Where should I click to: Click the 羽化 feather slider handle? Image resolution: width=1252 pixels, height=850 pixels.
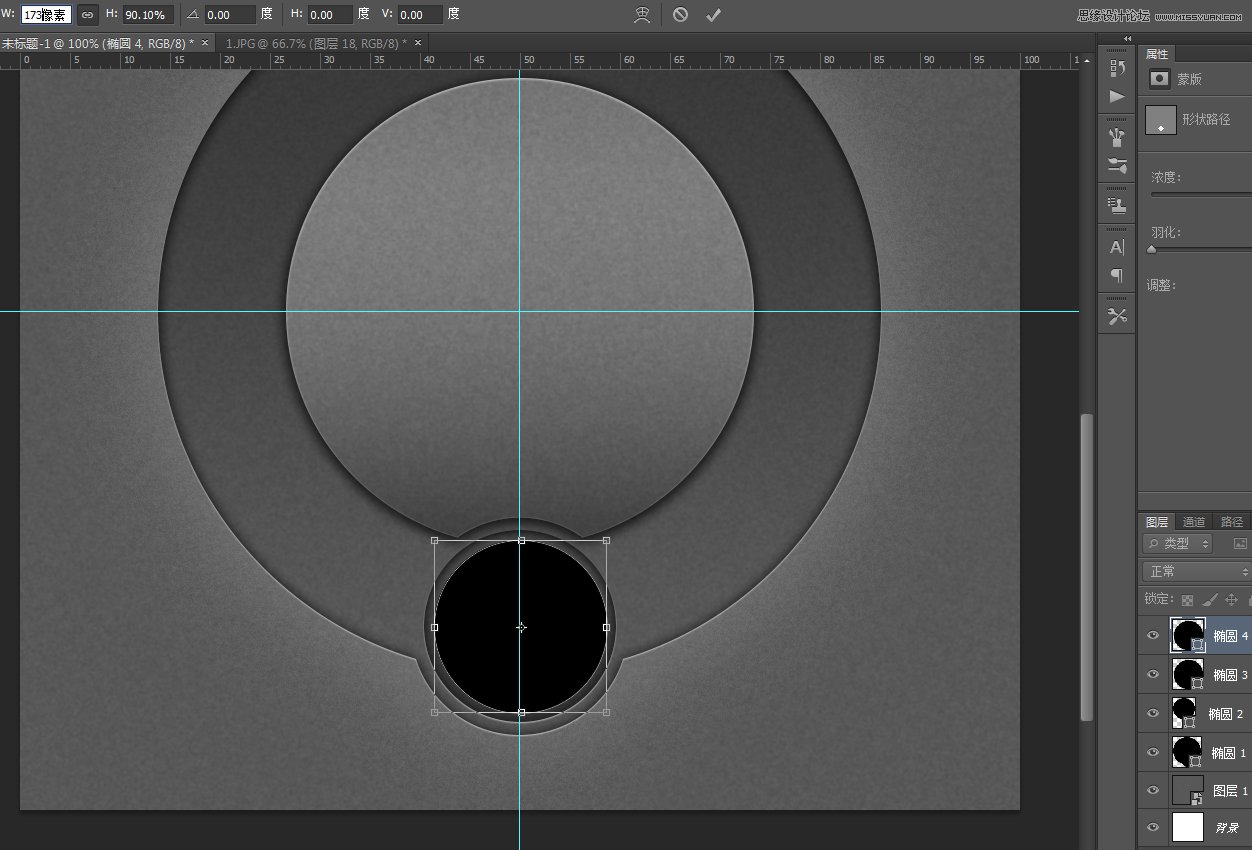click(1152, 250)
